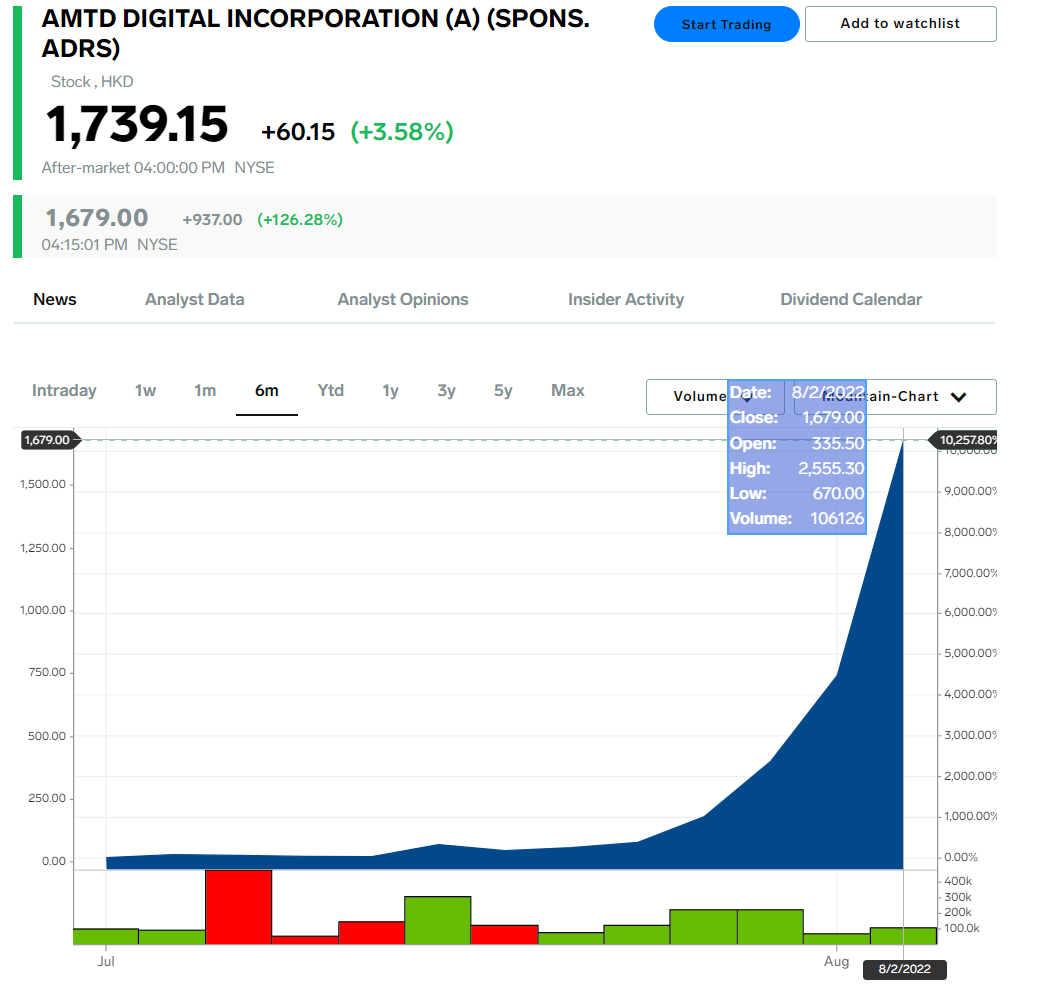Click the tall red July volume bar

coord(238,905)
